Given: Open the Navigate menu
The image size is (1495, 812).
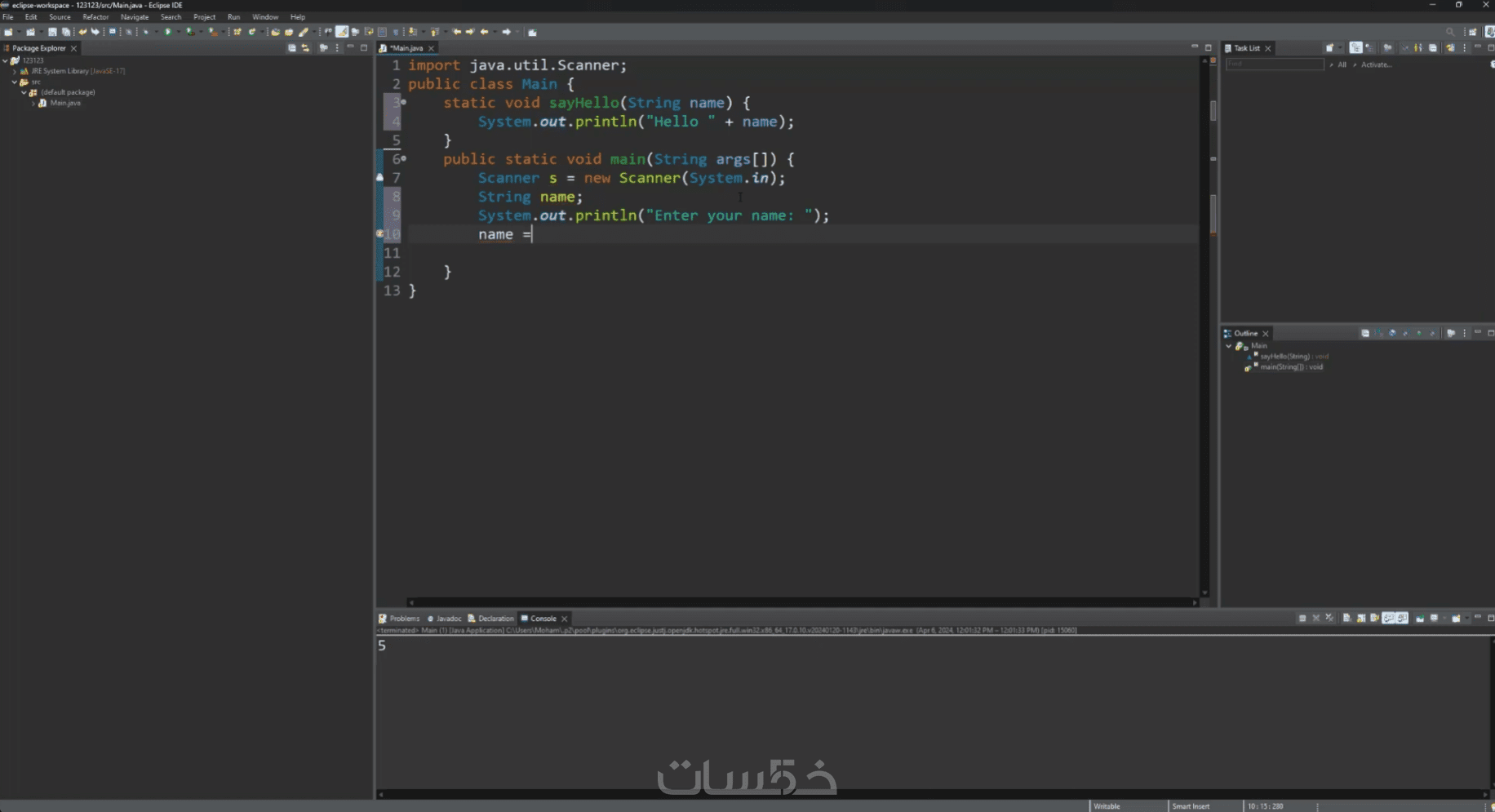Looking at the screenshot, I should [135, 16].
